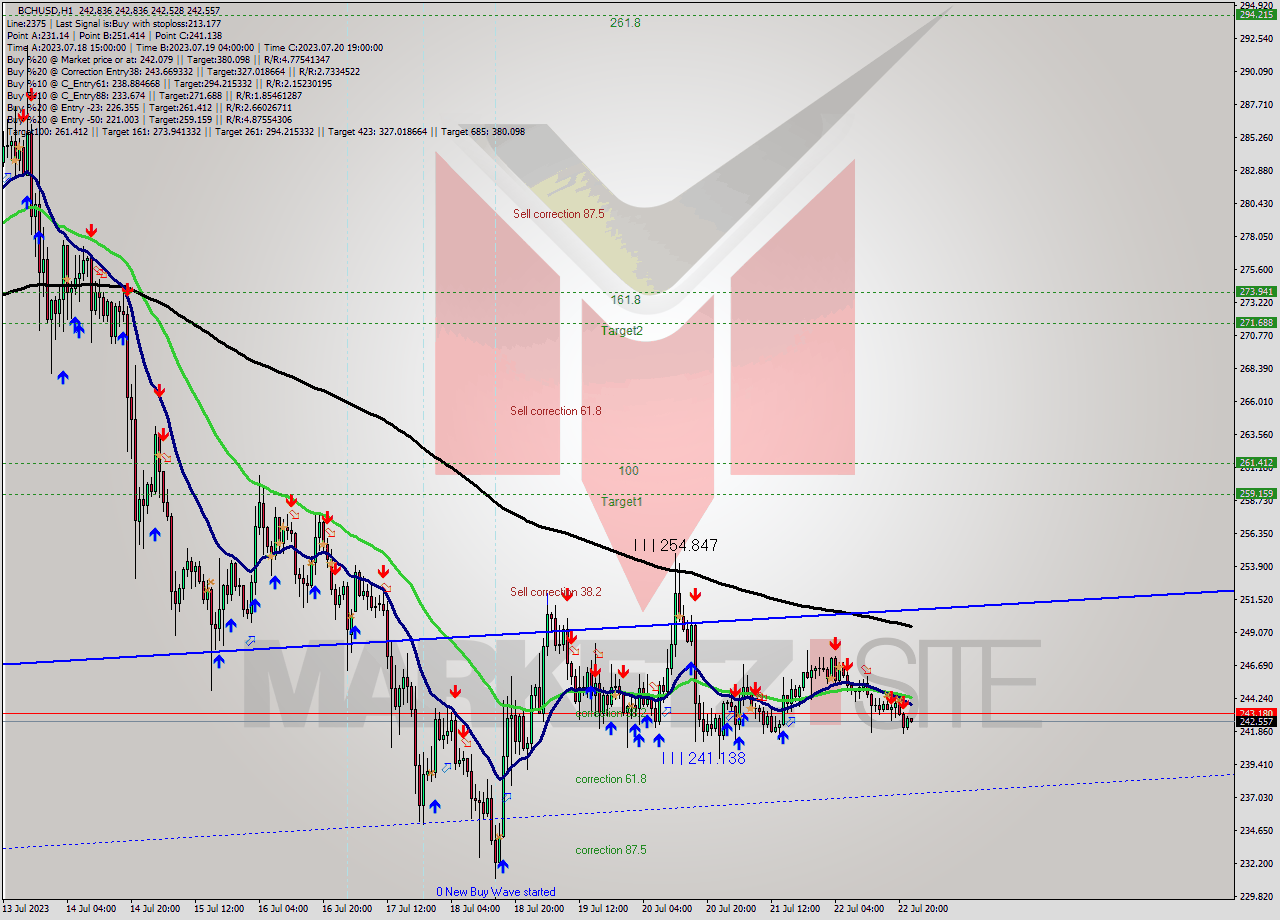Viewport: 1280px width, 920px height.
Task: Click the 251.520 price axis value
Action: coord(1256,599)
